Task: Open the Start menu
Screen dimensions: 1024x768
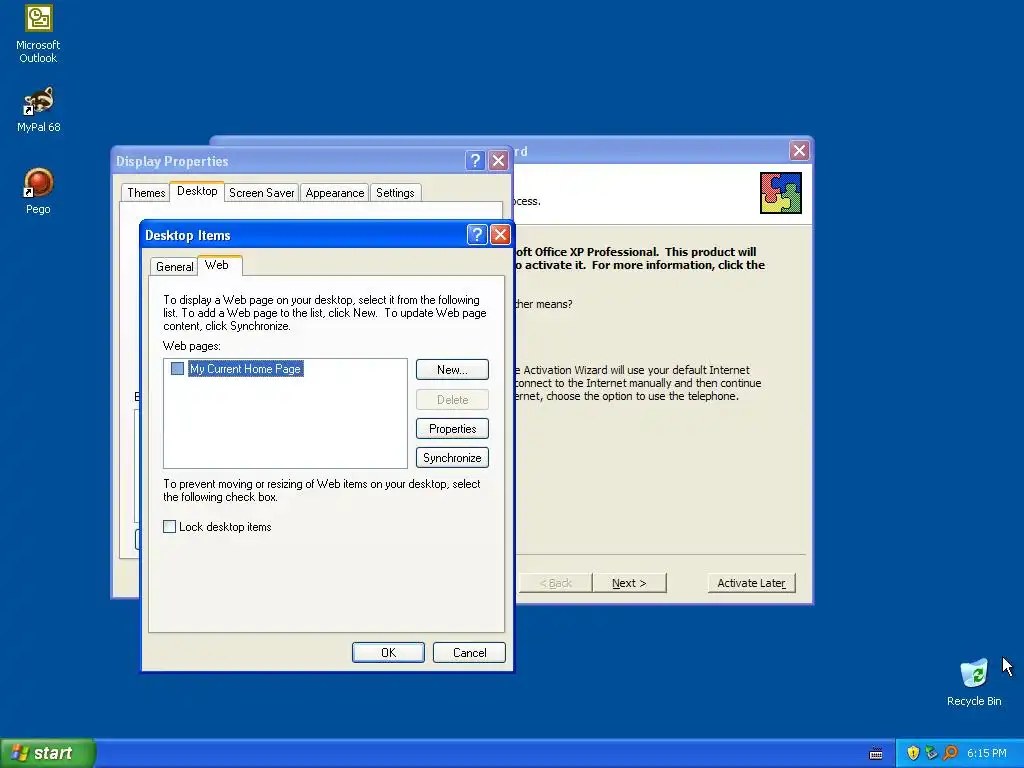Action: point(48,753)
